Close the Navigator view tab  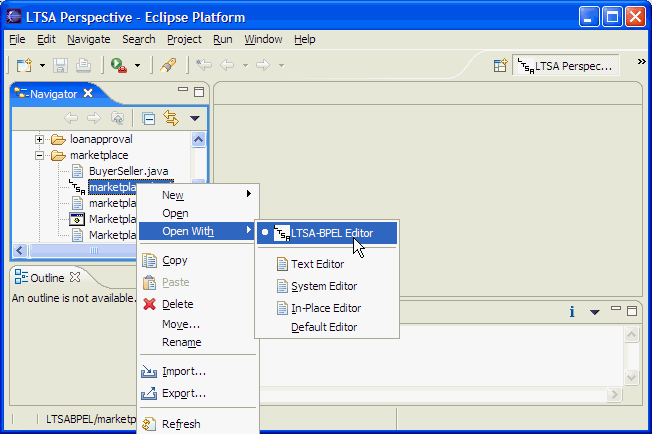[88, 93]
